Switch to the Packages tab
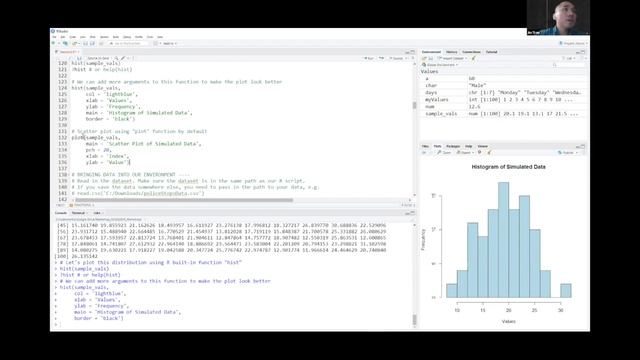640x360 pixels. tap(453, 146)
